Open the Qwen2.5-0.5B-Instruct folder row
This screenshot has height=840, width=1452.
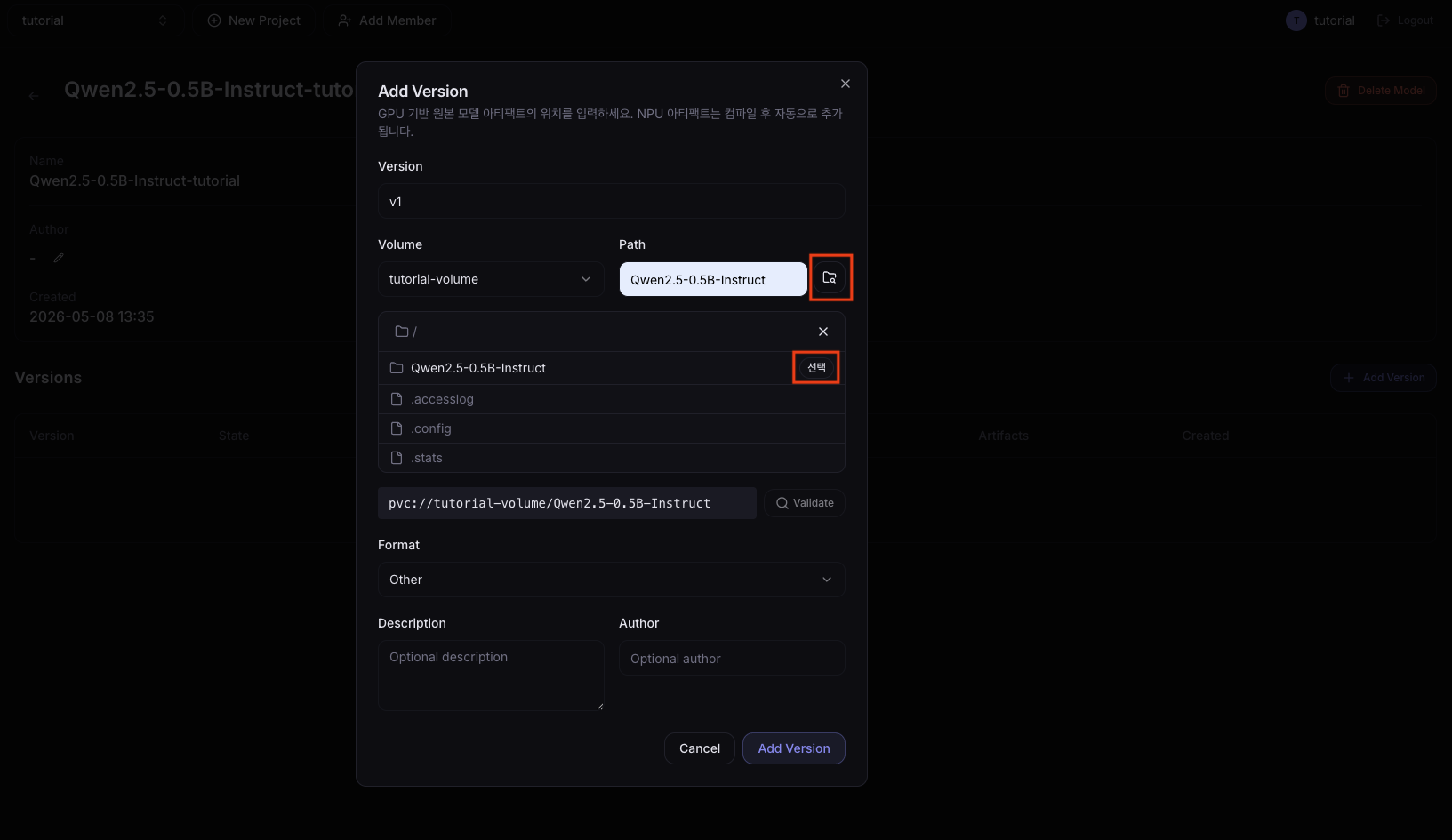click(611, 368)
